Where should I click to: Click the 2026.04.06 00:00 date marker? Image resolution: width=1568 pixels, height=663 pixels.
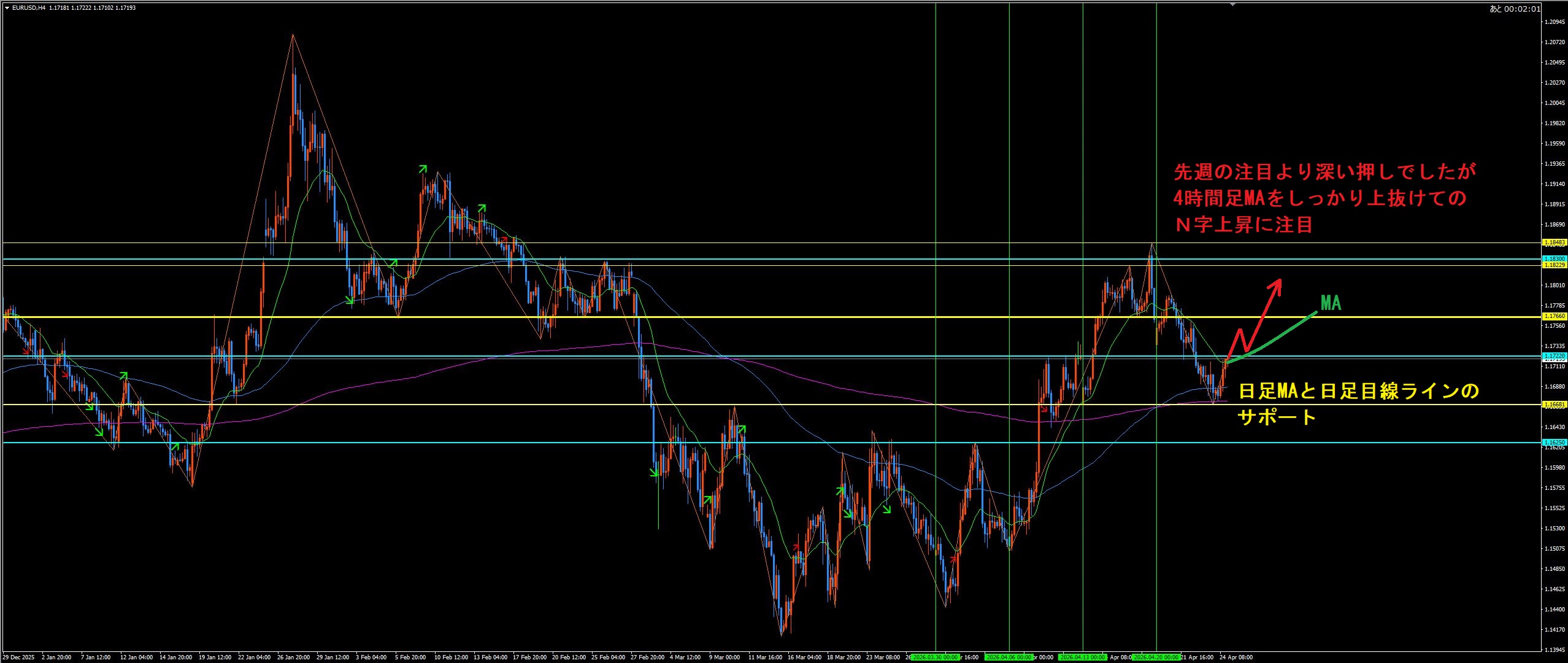[1009, 657]
